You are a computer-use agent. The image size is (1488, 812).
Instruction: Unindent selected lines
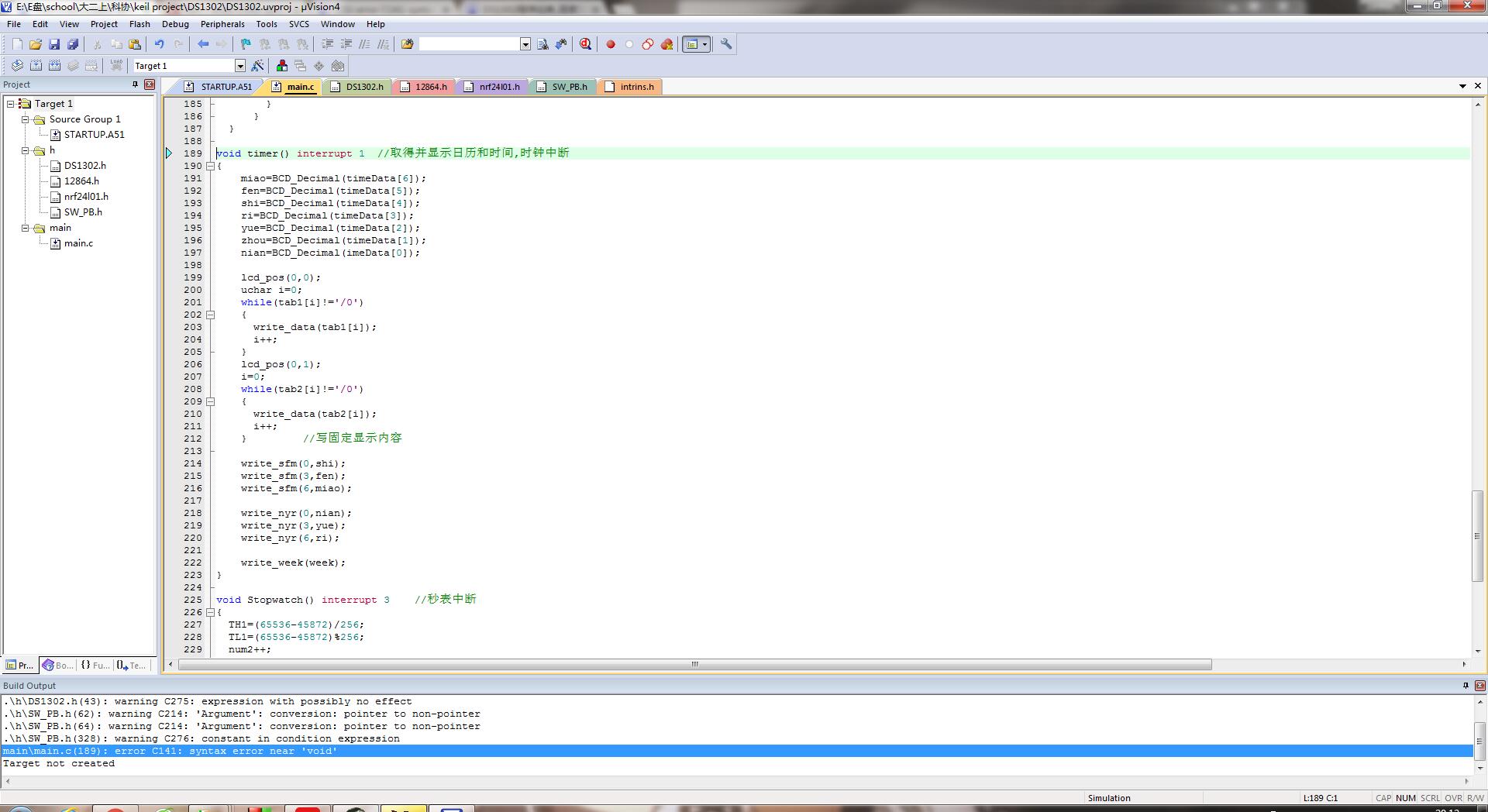(346, 44)
